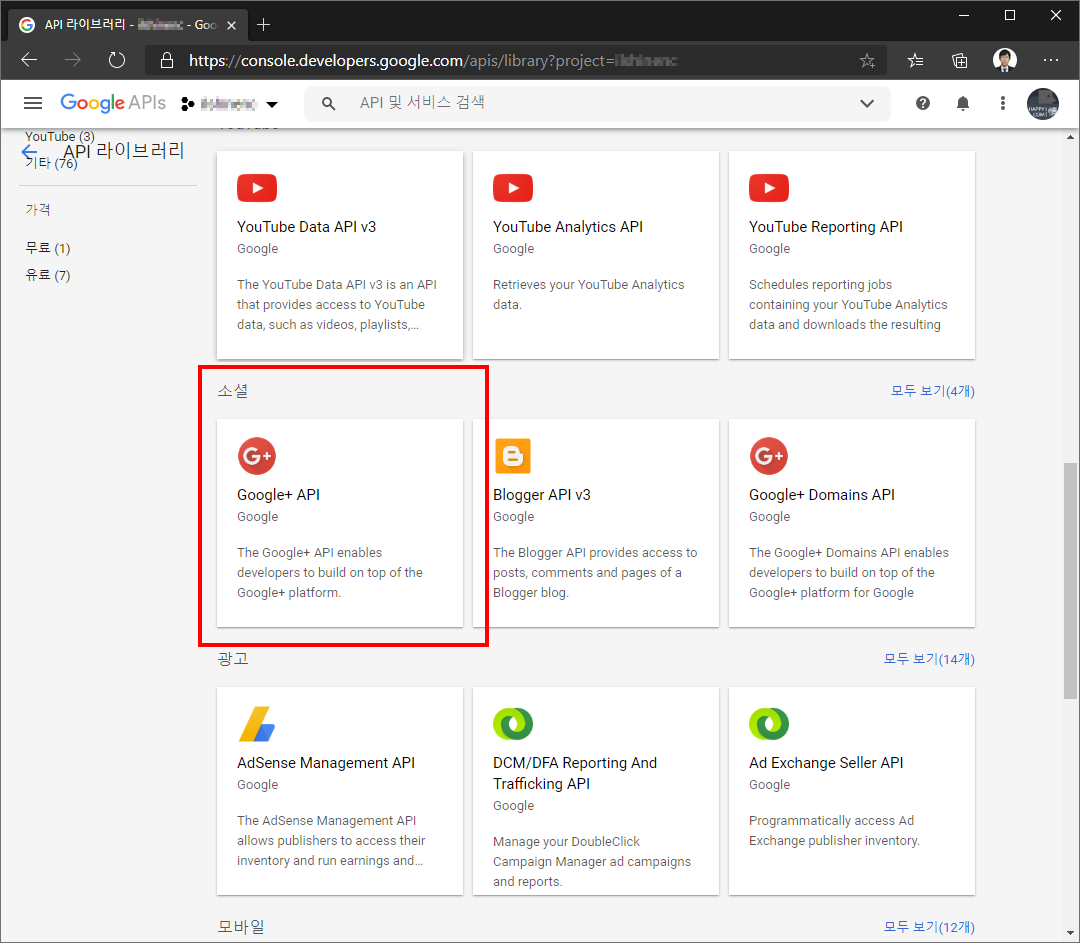This screenshot has height=943, width=1080.
Task: Open the YouTube Data API v3 title
Action: (307, 227)
